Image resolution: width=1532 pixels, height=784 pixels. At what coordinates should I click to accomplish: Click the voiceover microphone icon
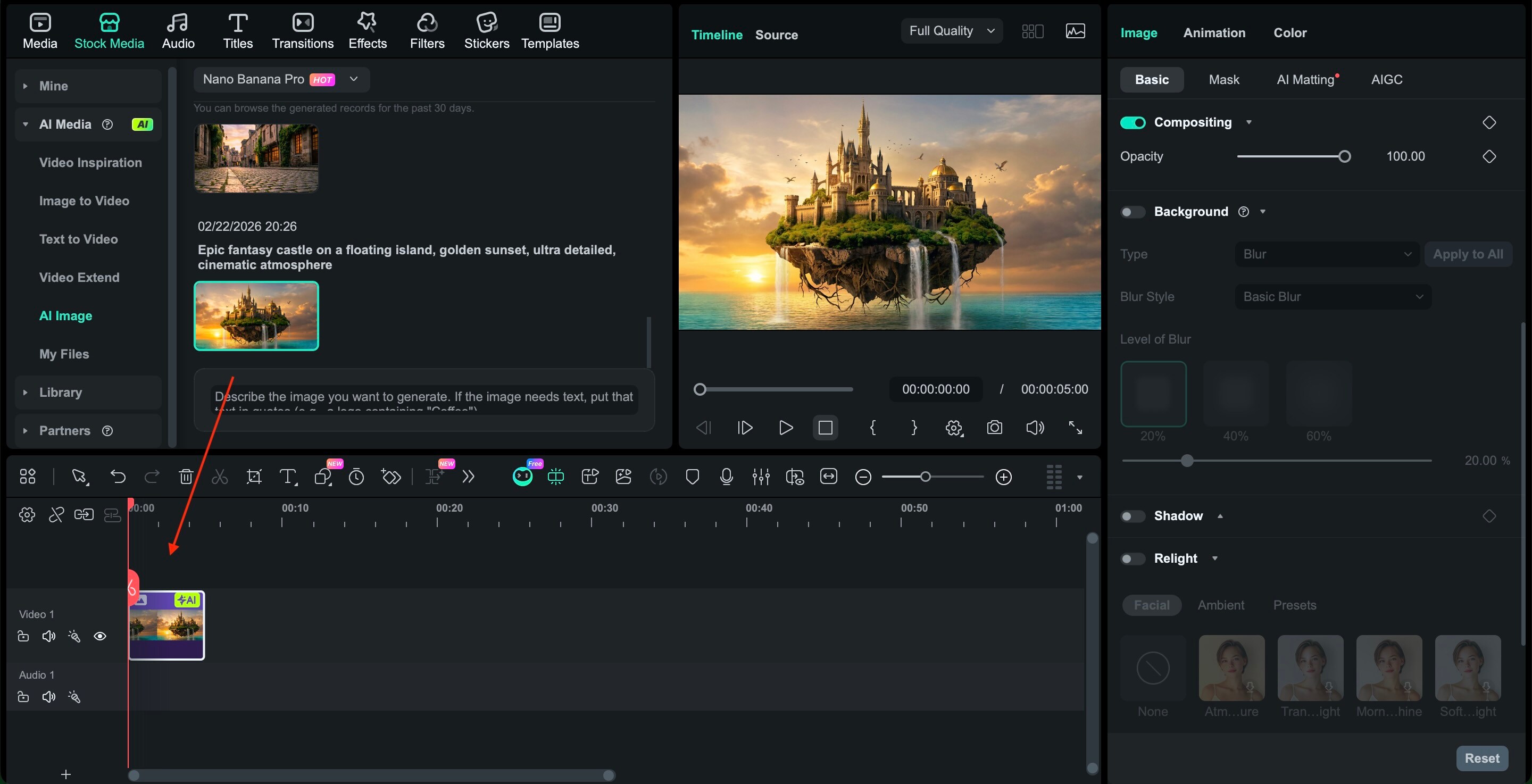(726, 477)
